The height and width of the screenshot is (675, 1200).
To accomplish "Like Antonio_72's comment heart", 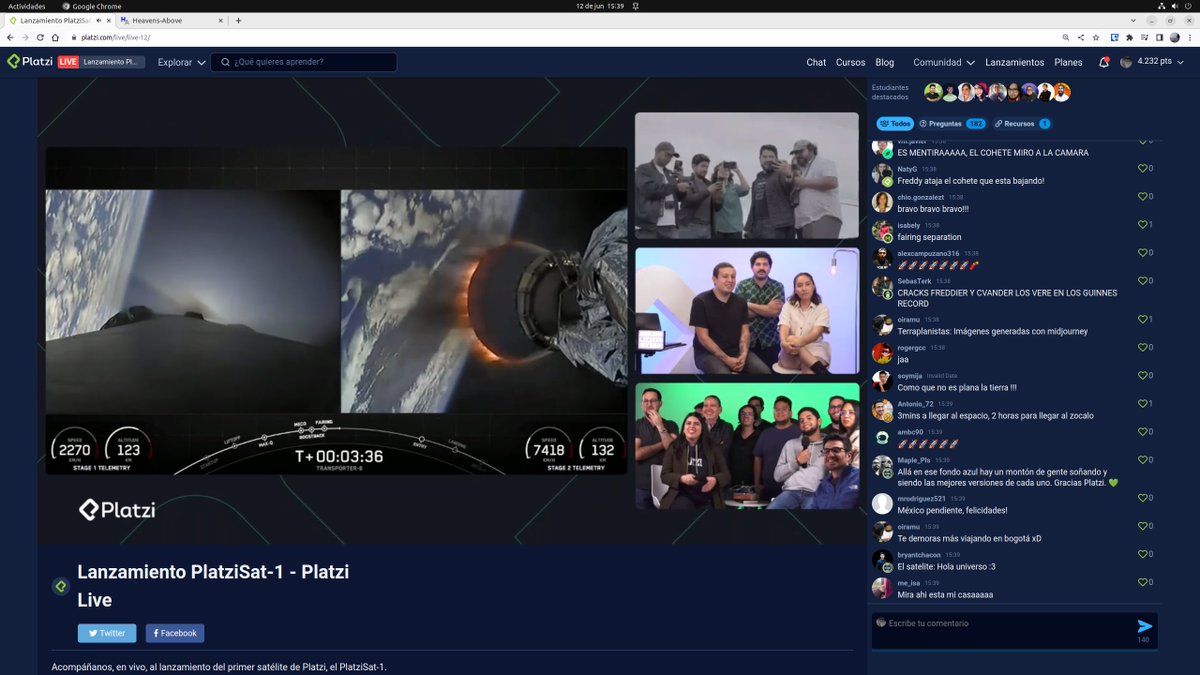I will click(x=1142, y=403).
